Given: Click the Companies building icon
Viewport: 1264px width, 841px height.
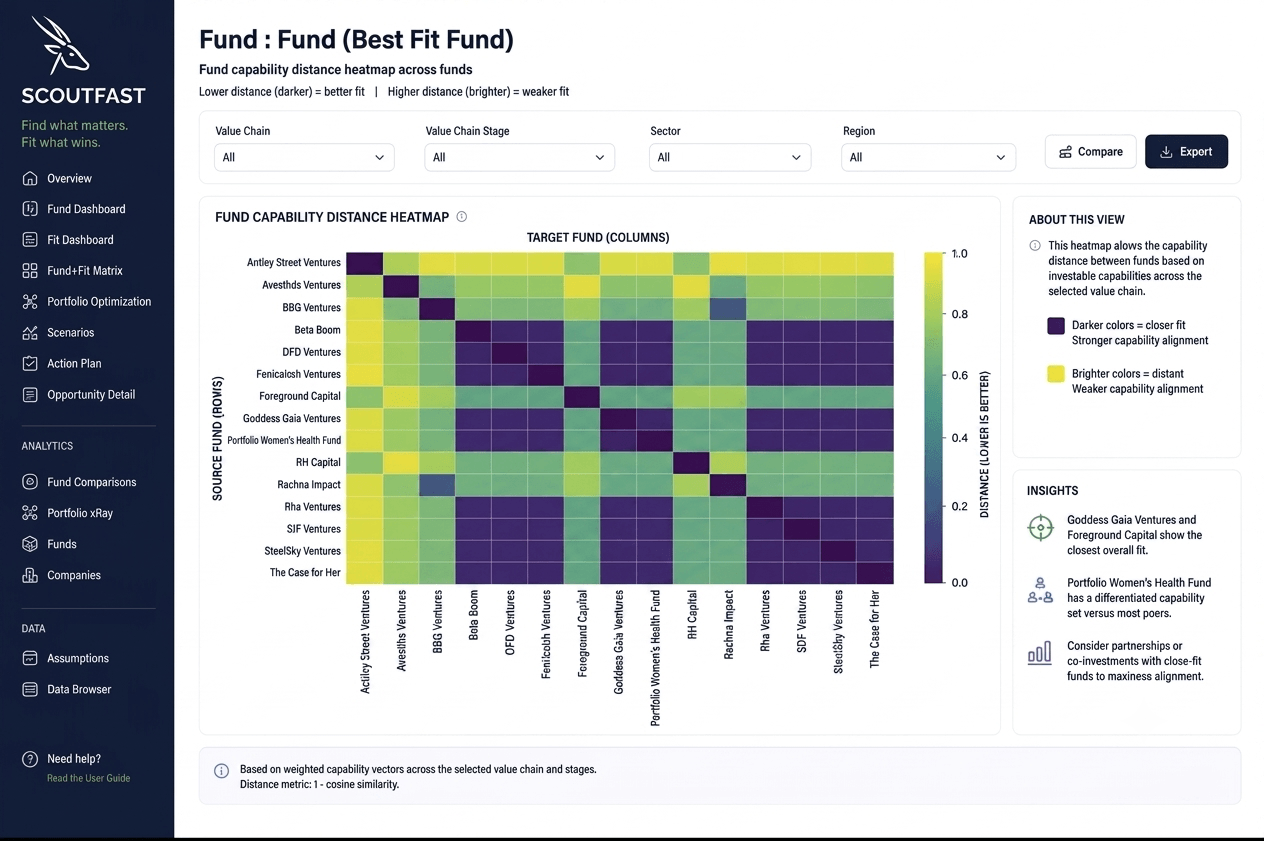Looking at the screenshot, I should tap(30, 575).
